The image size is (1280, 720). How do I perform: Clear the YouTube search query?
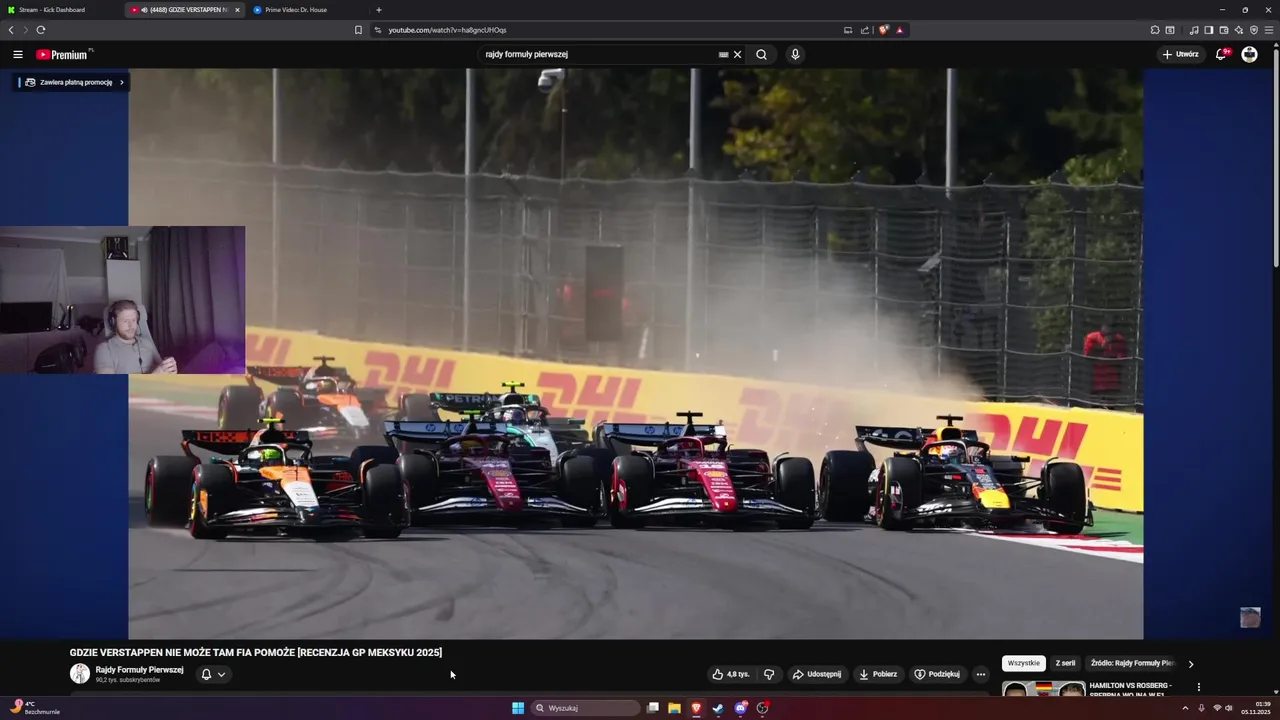pos(738,54)
